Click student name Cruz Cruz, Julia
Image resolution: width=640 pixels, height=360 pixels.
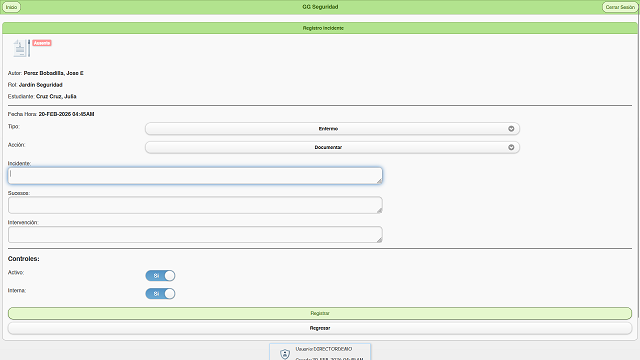tap(56, 96)
